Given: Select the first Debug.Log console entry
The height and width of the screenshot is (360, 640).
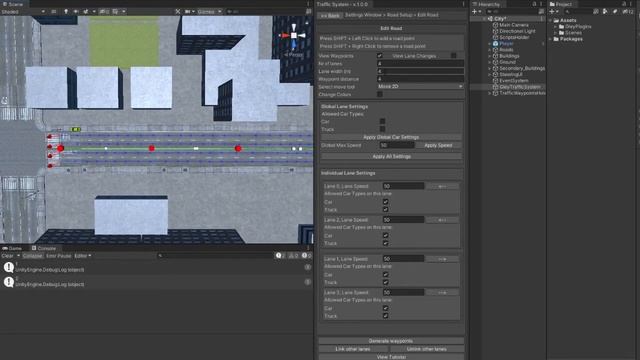Looking at the screenshot, I should 156,267.
